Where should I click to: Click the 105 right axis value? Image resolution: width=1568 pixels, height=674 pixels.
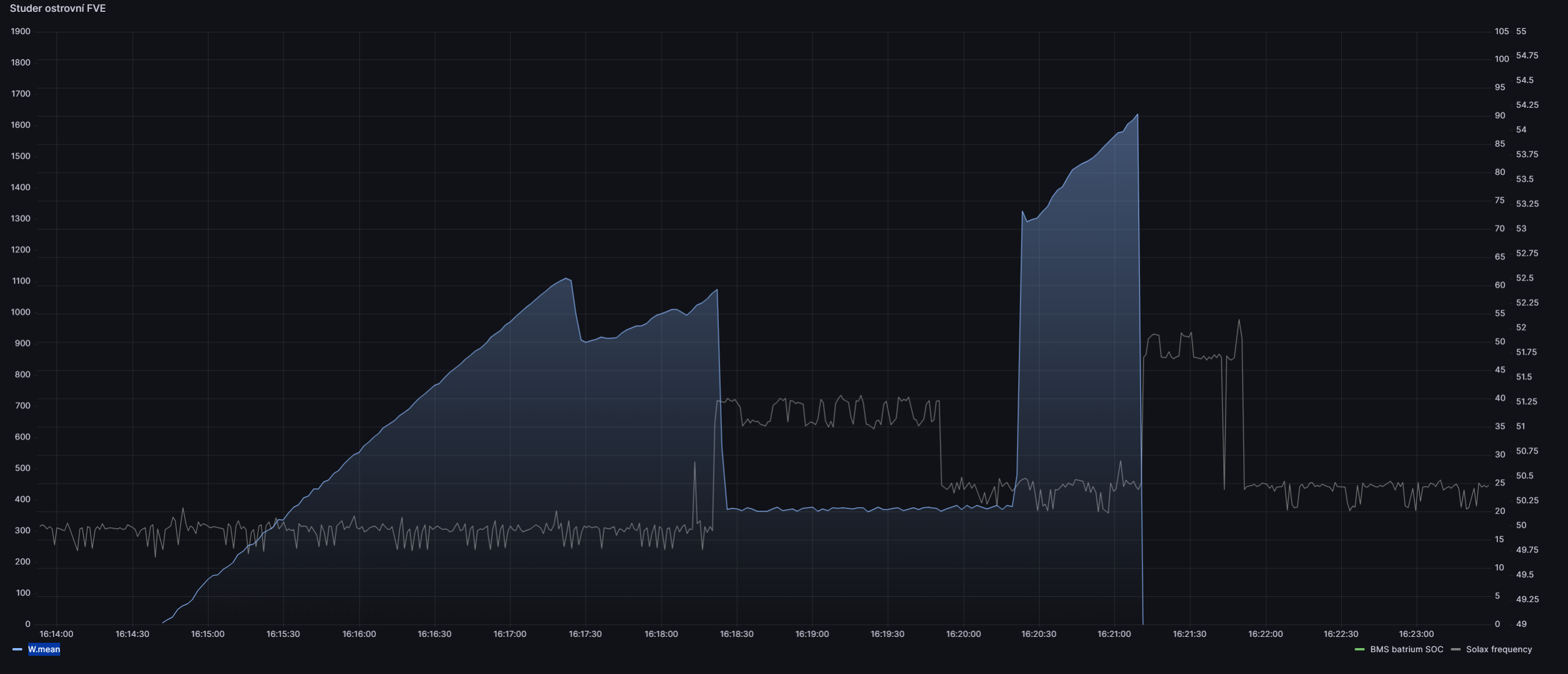(x=1501, y=31)
